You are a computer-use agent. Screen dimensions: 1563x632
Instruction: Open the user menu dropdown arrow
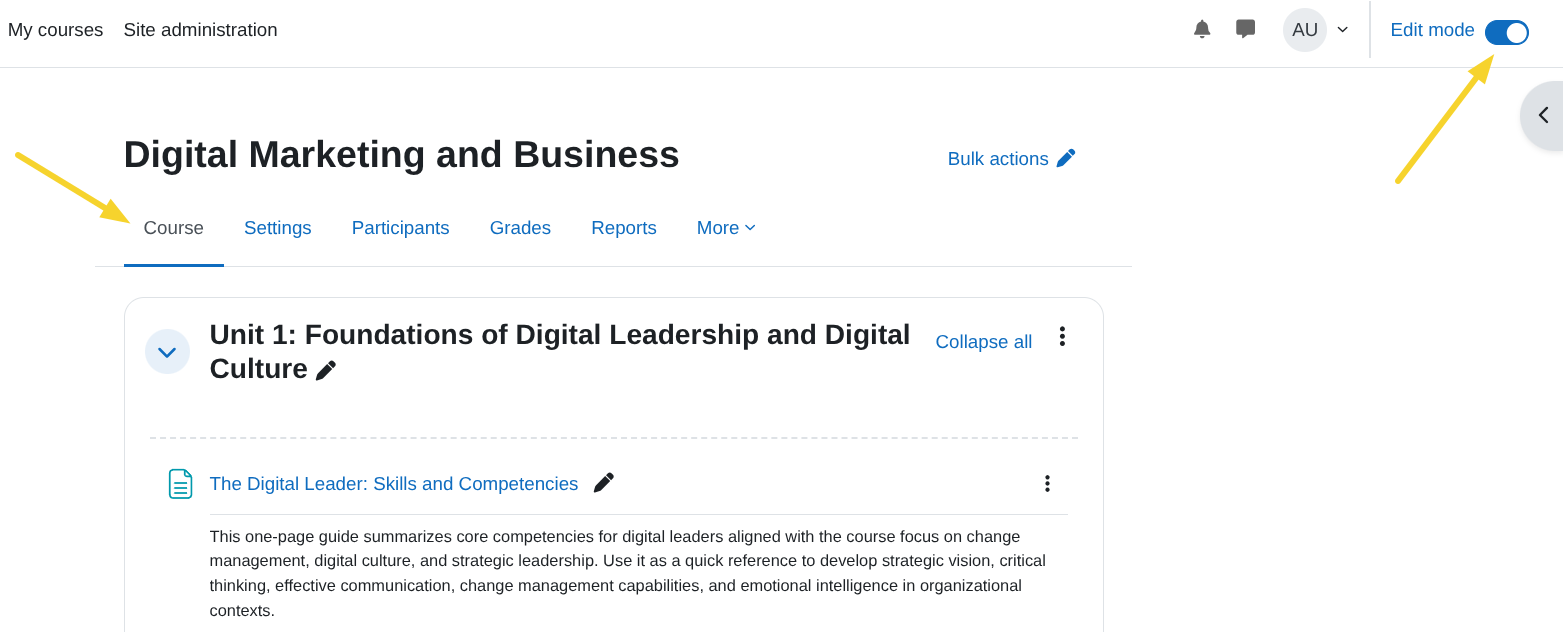tap(1342, 30)
